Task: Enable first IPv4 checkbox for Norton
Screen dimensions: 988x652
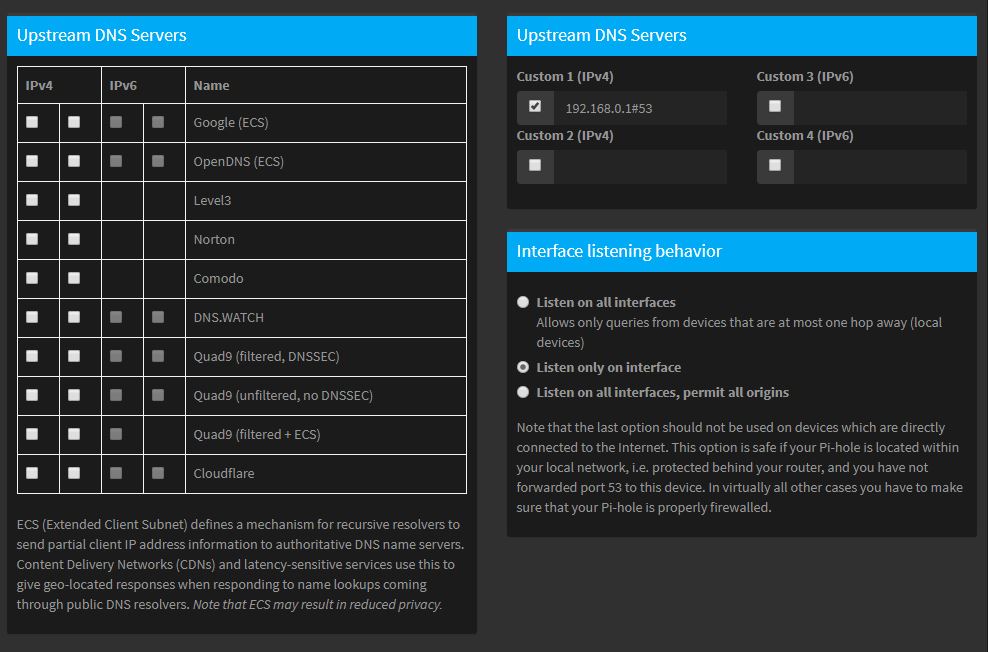Action: 32,239
